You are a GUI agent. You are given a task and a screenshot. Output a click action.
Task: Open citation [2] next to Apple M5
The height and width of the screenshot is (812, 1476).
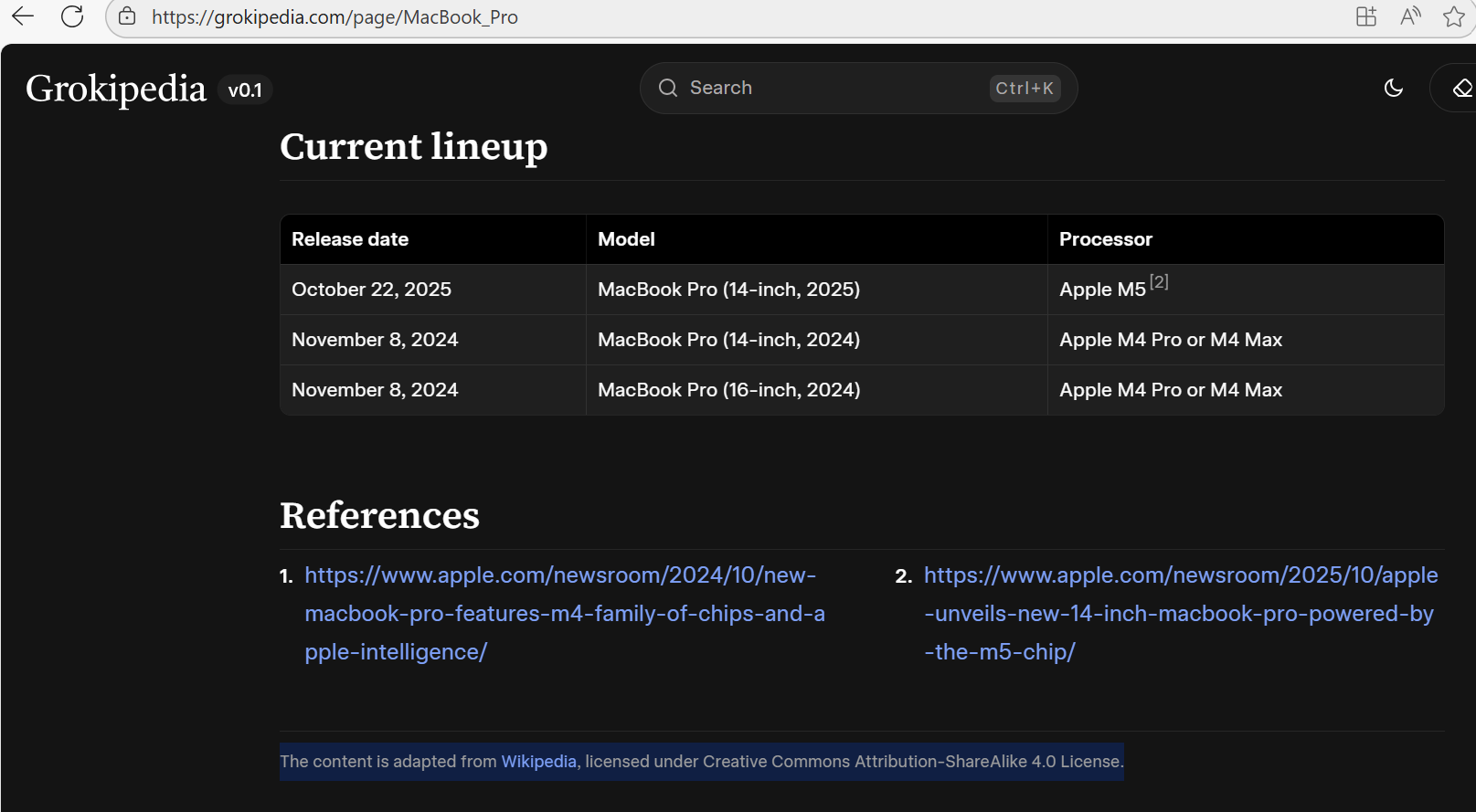1159,282
